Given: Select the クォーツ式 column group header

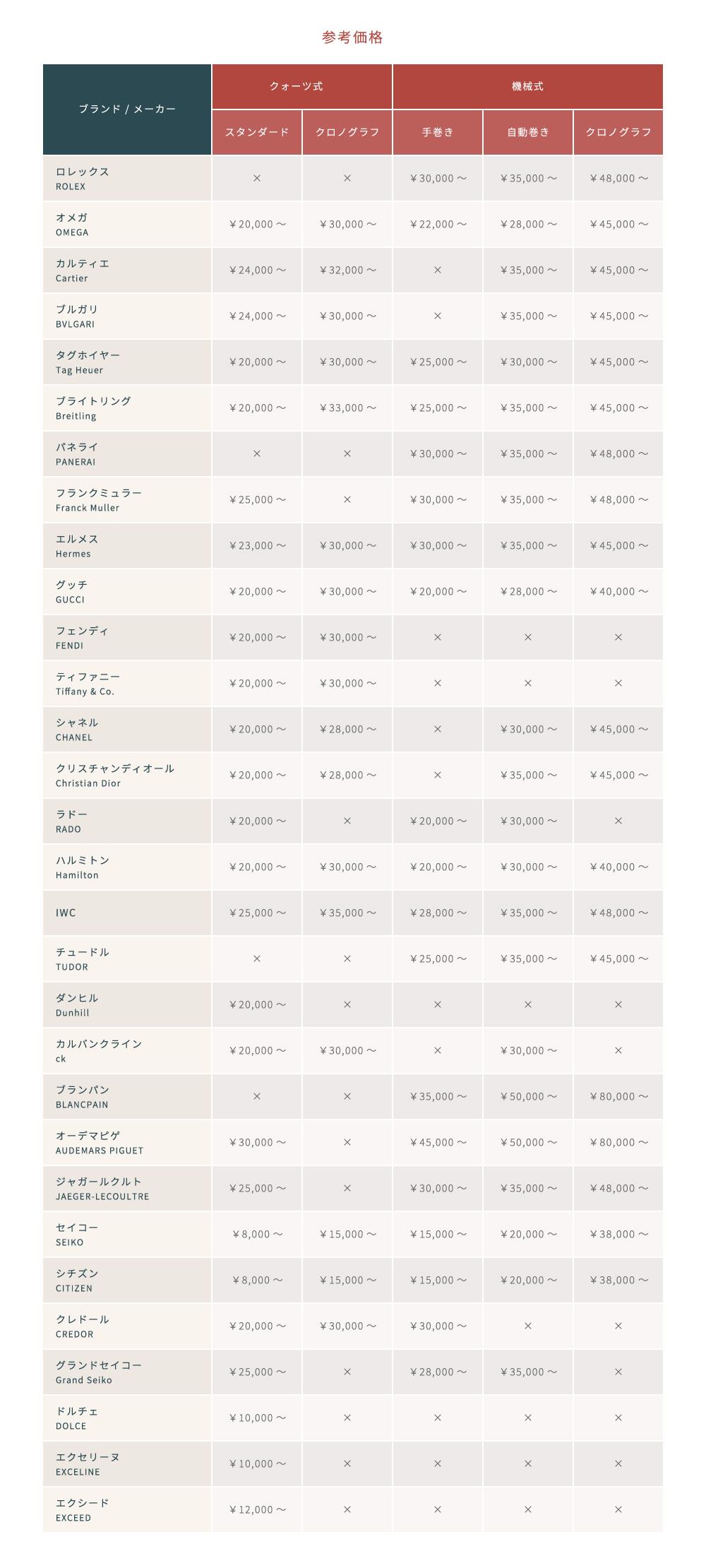Looking at the screenshot, I should (302, 86).
